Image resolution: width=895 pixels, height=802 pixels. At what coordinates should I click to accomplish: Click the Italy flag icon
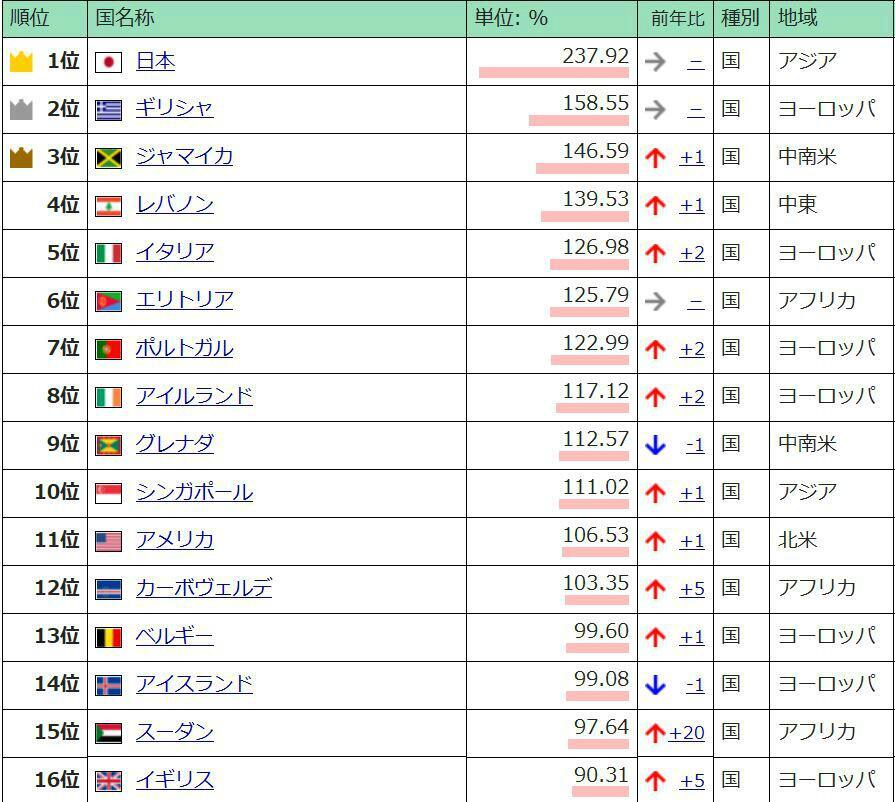click(x=108, y=254)
